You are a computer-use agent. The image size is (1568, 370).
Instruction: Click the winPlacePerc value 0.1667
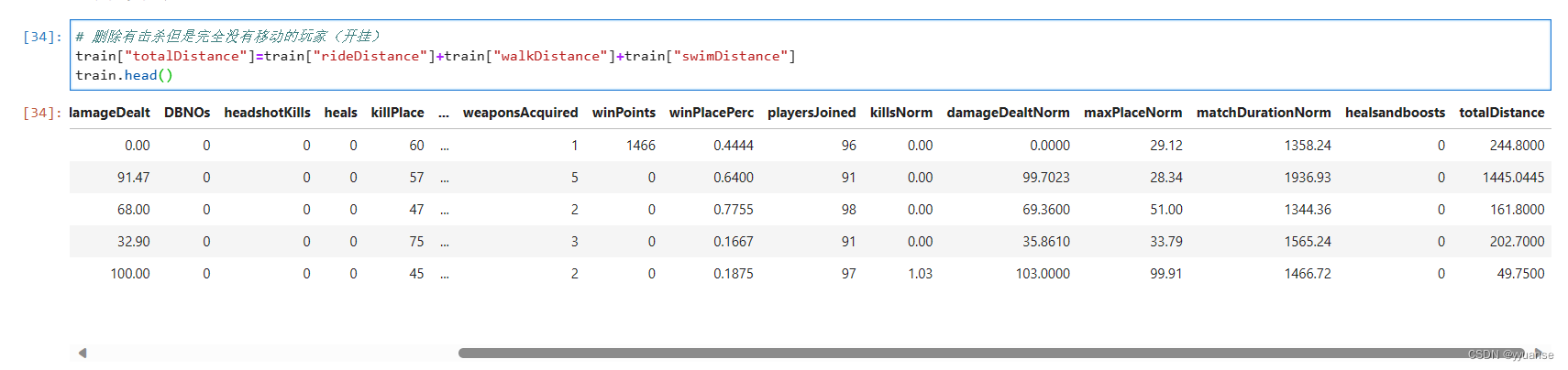[x=734, y=242]
